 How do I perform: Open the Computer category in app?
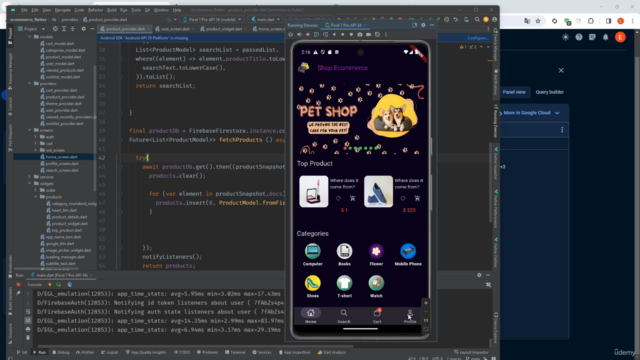pyautogui.click(x=313, y=254)
